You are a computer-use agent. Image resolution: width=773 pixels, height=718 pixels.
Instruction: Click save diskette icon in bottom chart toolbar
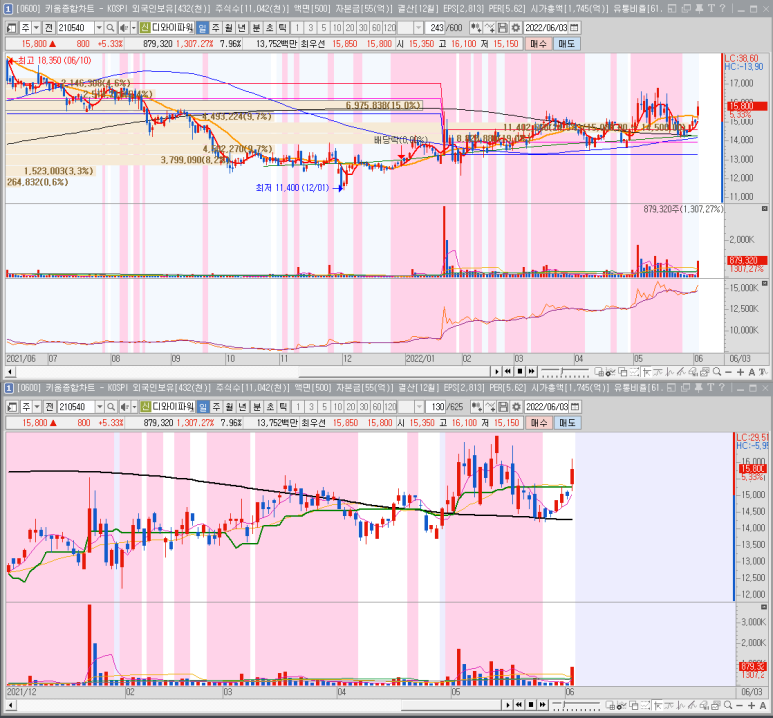pos(503,407)
